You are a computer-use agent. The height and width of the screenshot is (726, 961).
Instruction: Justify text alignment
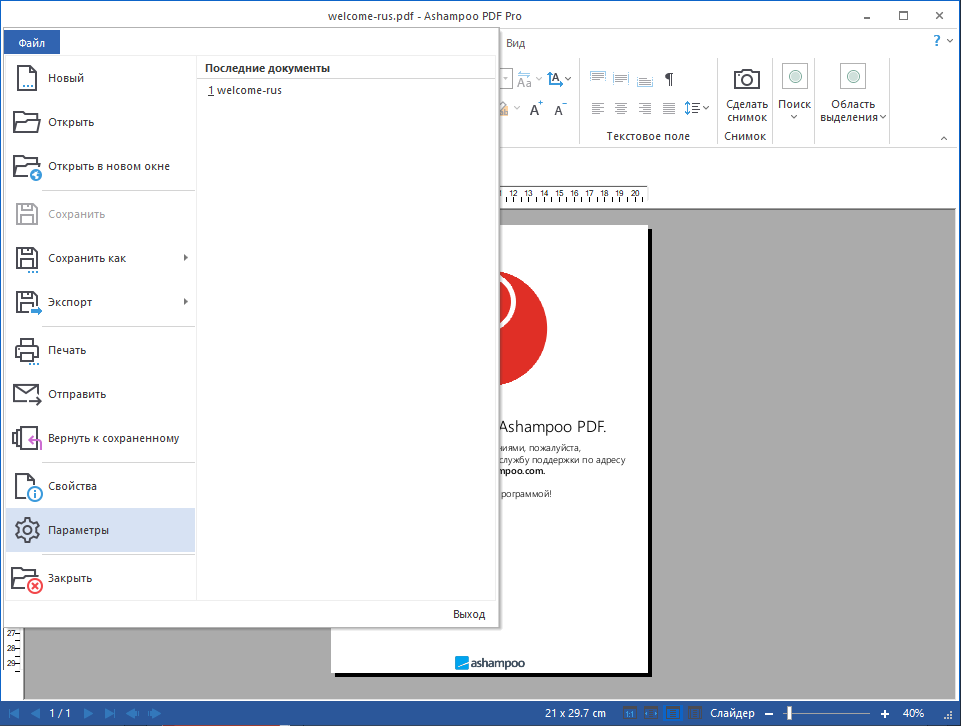pos(669,108)
